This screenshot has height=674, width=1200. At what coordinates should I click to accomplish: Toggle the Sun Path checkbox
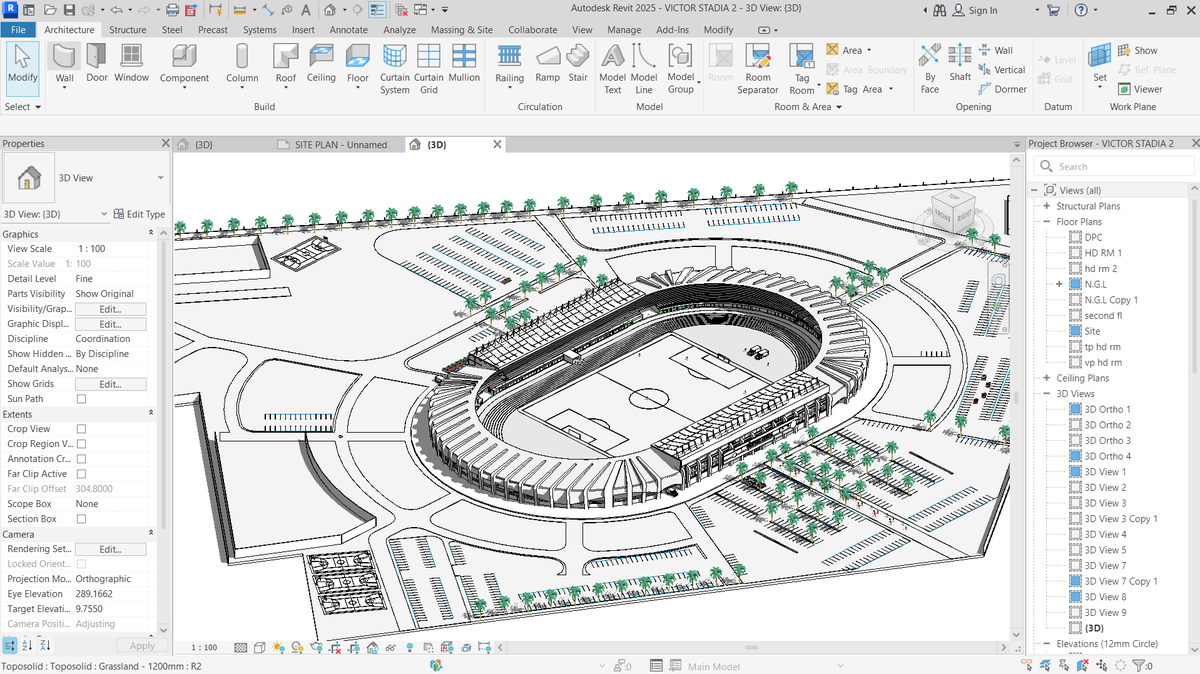pos(82,399)
